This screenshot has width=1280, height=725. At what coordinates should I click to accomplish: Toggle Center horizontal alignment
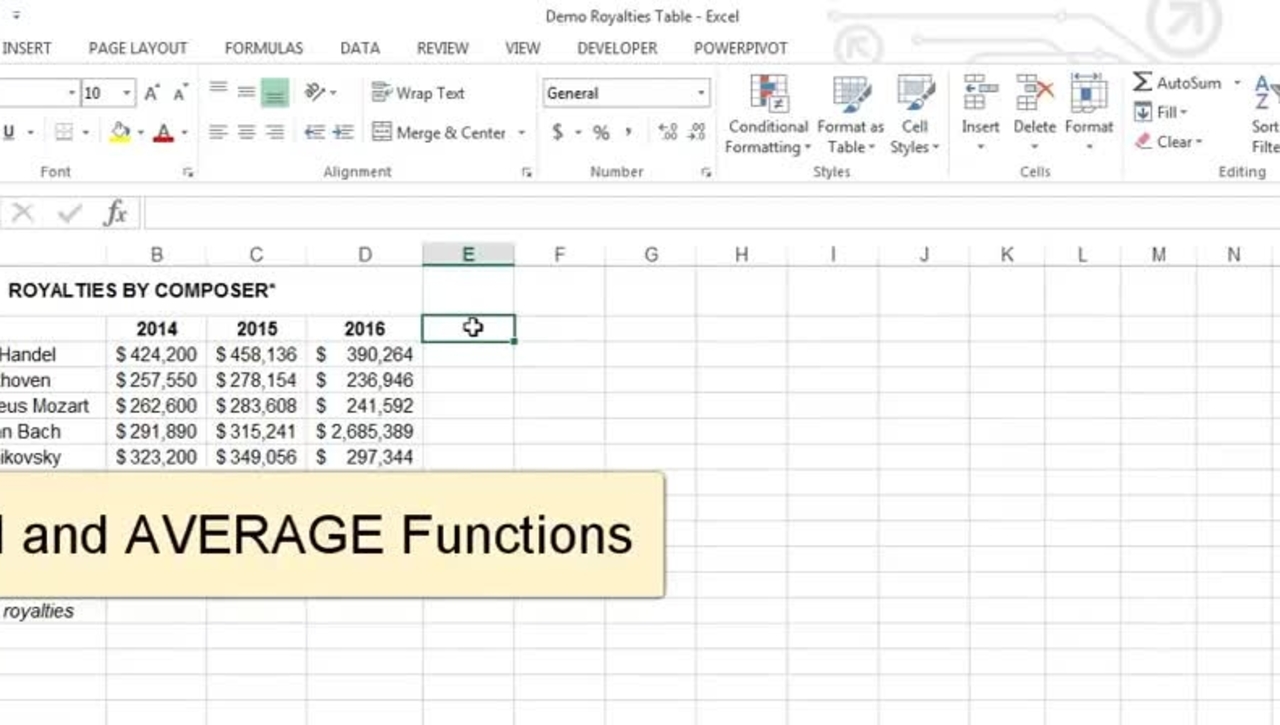246,132
